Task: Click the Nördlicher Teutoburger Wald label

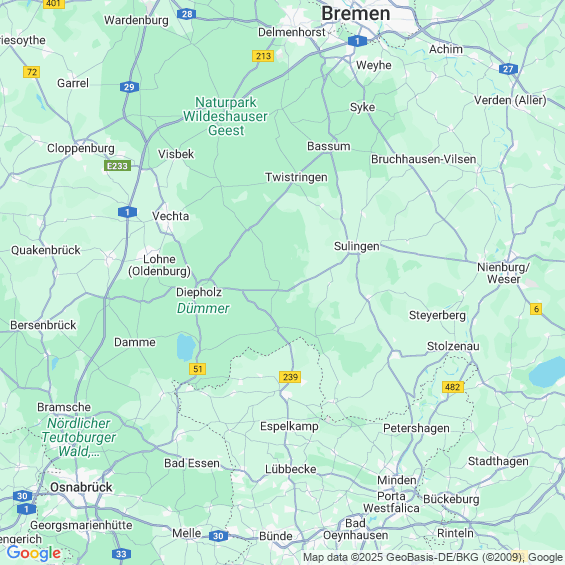Action: [79, 437]
